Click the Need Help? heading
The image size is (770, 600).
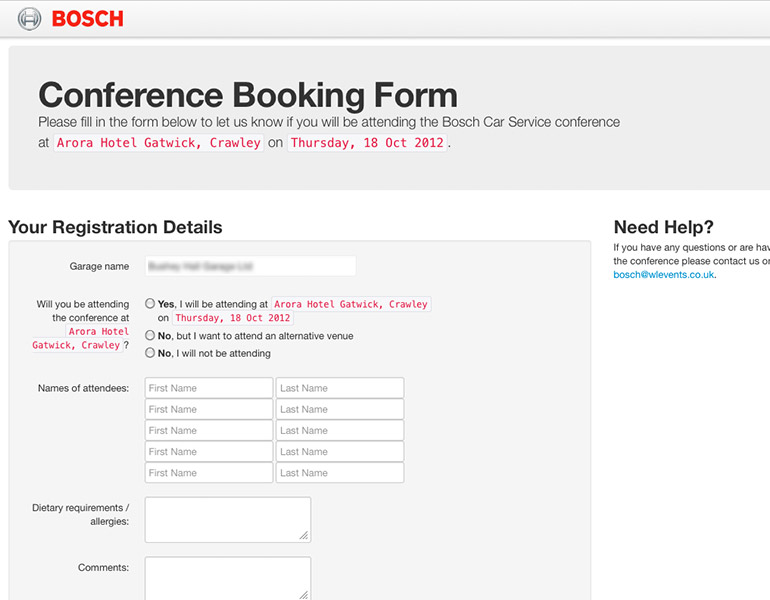[663, 227]
